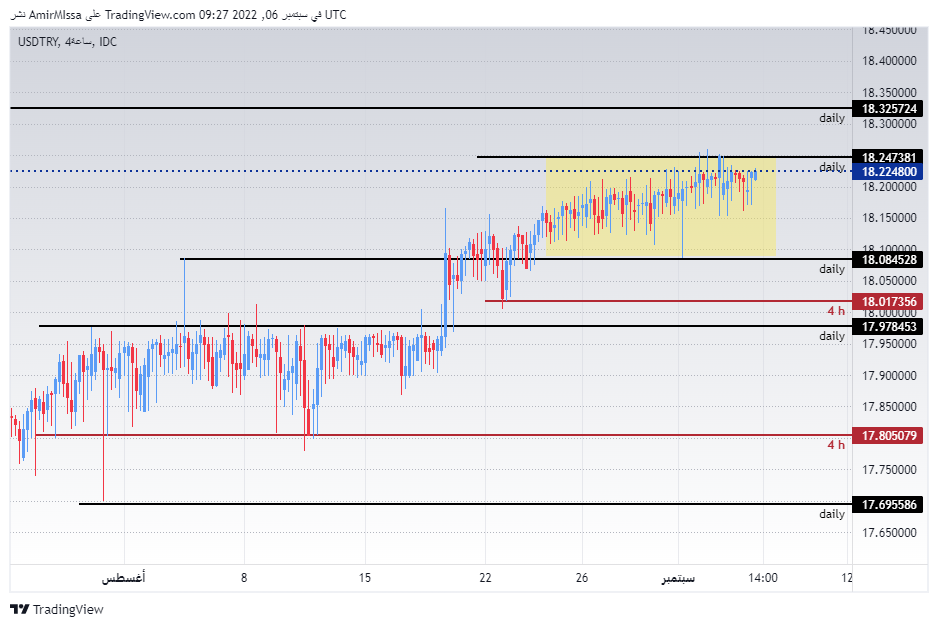Viewport: 938px width, 627px height.
Task: Click the 17.750000 value on the price axis
Action: coord(889,470)
